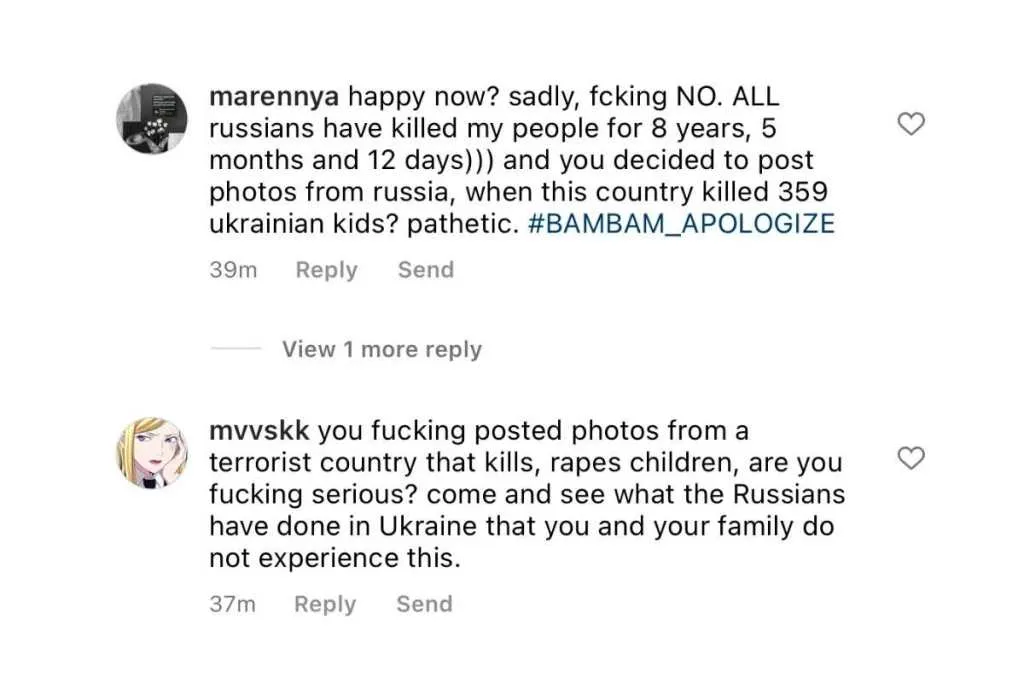This screenshot has height=683, width=1024.
Task: Expand View 1 more reply
Action: [x=381, y=348]
